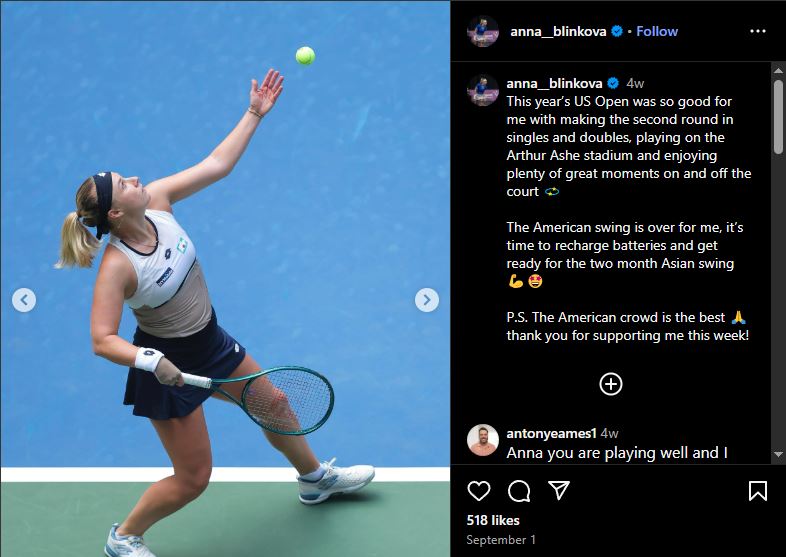
Task: Go back to the previous photo arrow
Action: 24,300
